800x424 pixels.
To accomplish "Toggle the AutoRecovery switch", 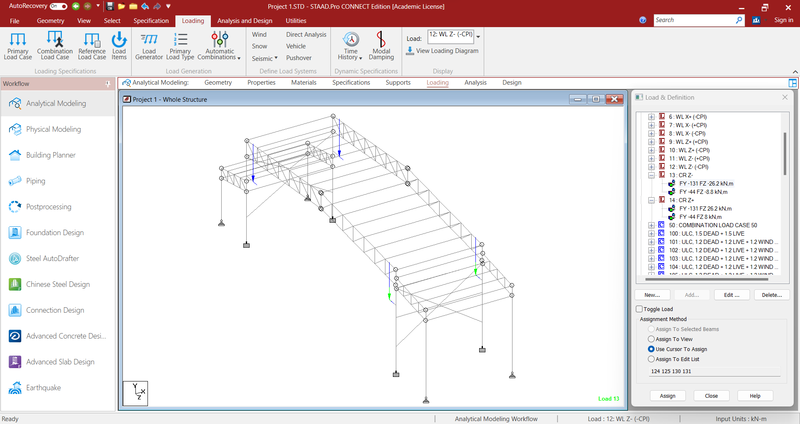I will click(x=58, y=7).
